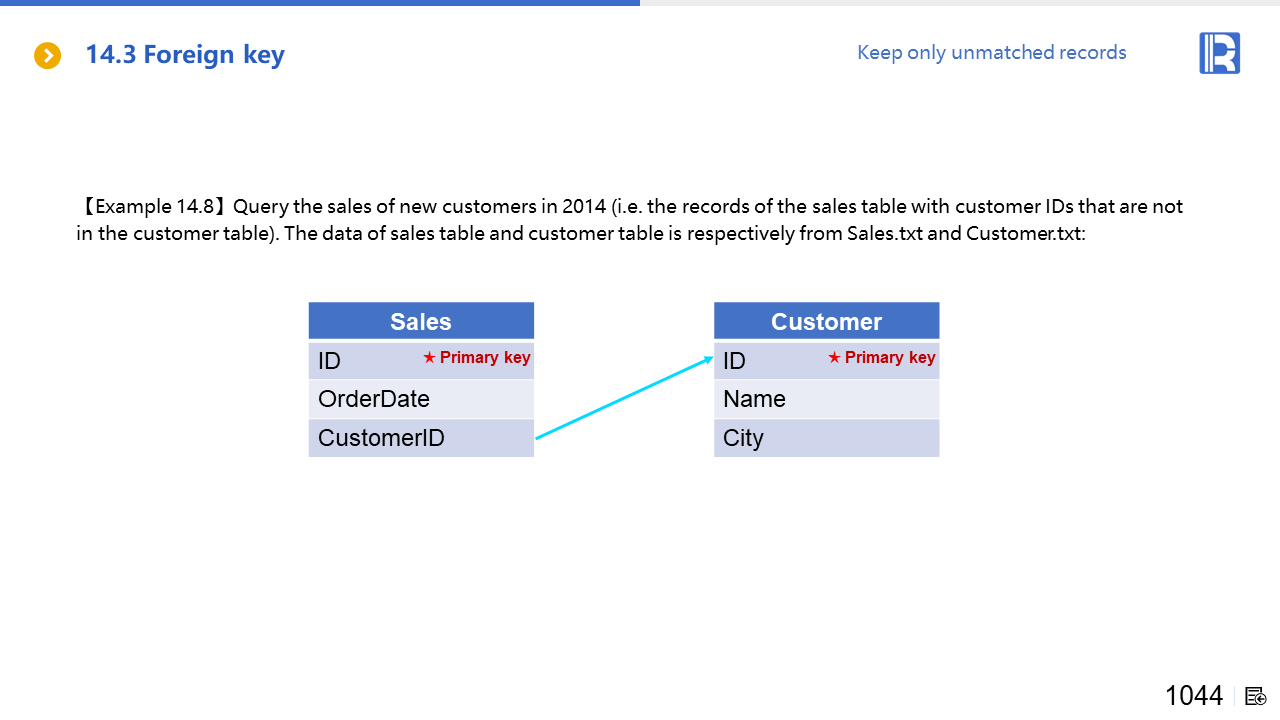Select the Sales table header

tap(421, 321)
